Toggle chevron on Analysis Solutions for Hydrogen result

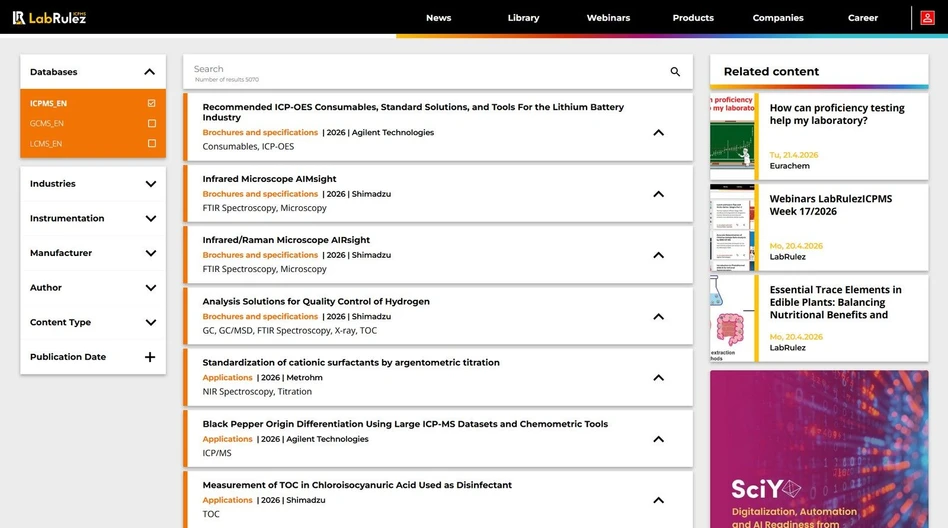658,317
